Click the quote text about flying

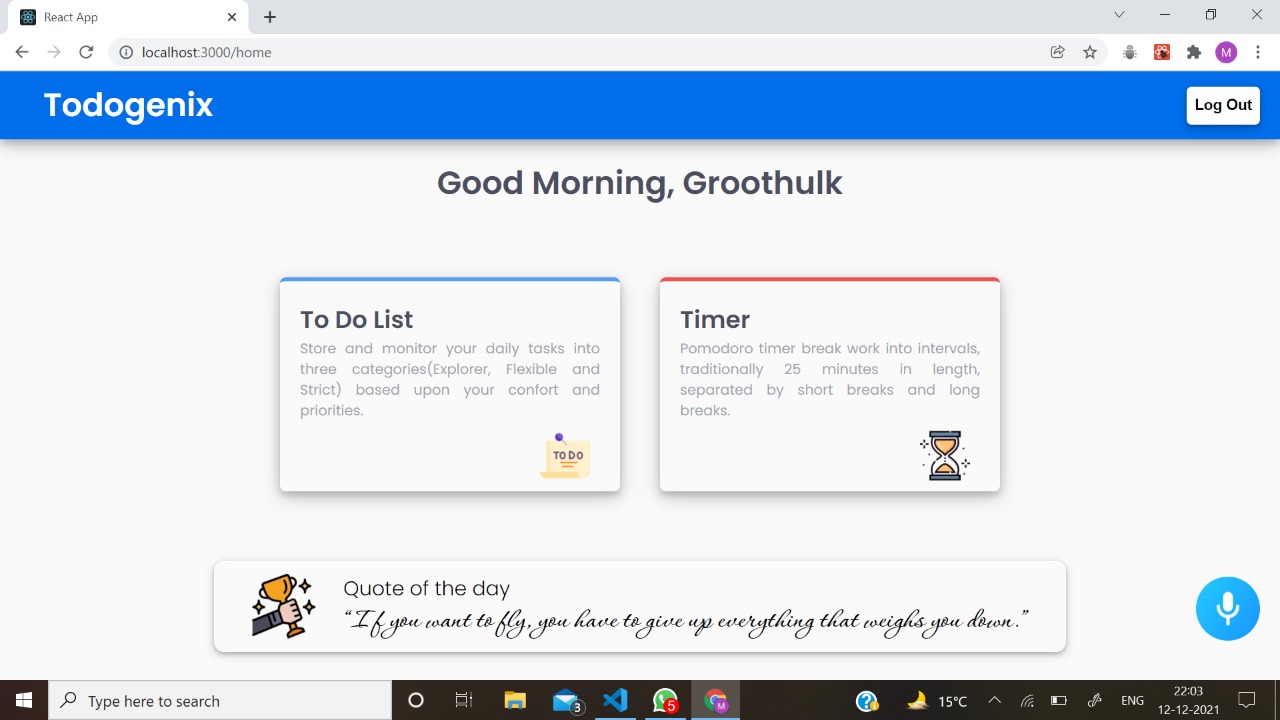coord(687,621)
